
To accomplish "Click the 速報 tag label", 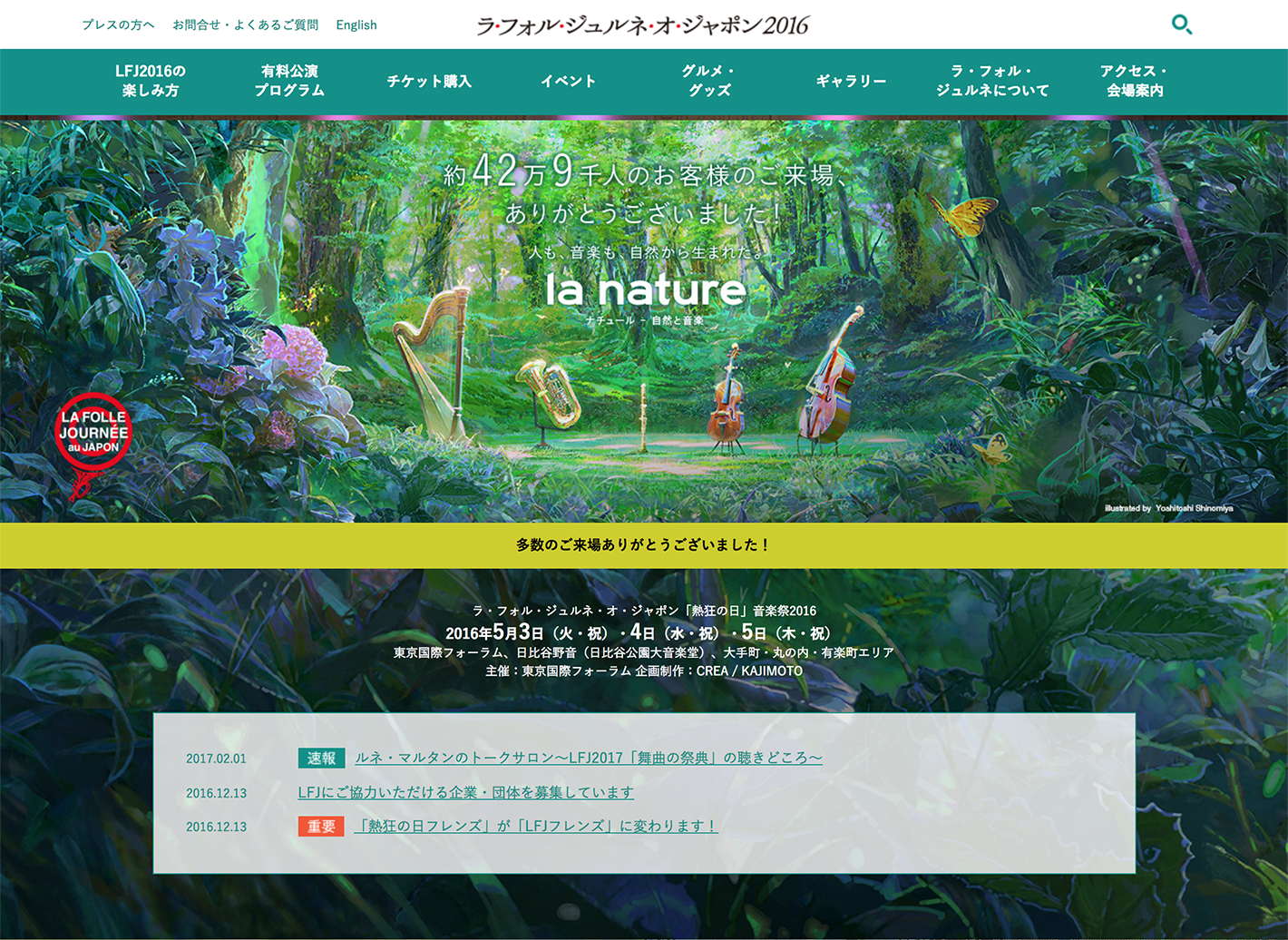I will coord(321,758).
